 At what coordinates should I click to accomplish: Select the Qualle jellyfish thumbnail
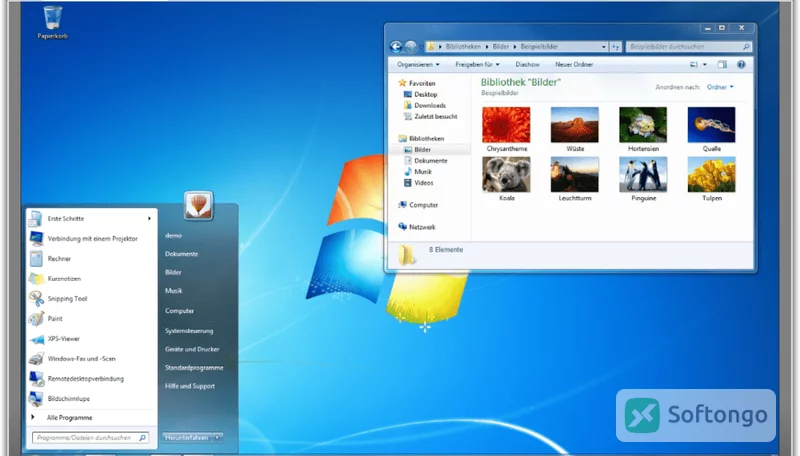711,125
